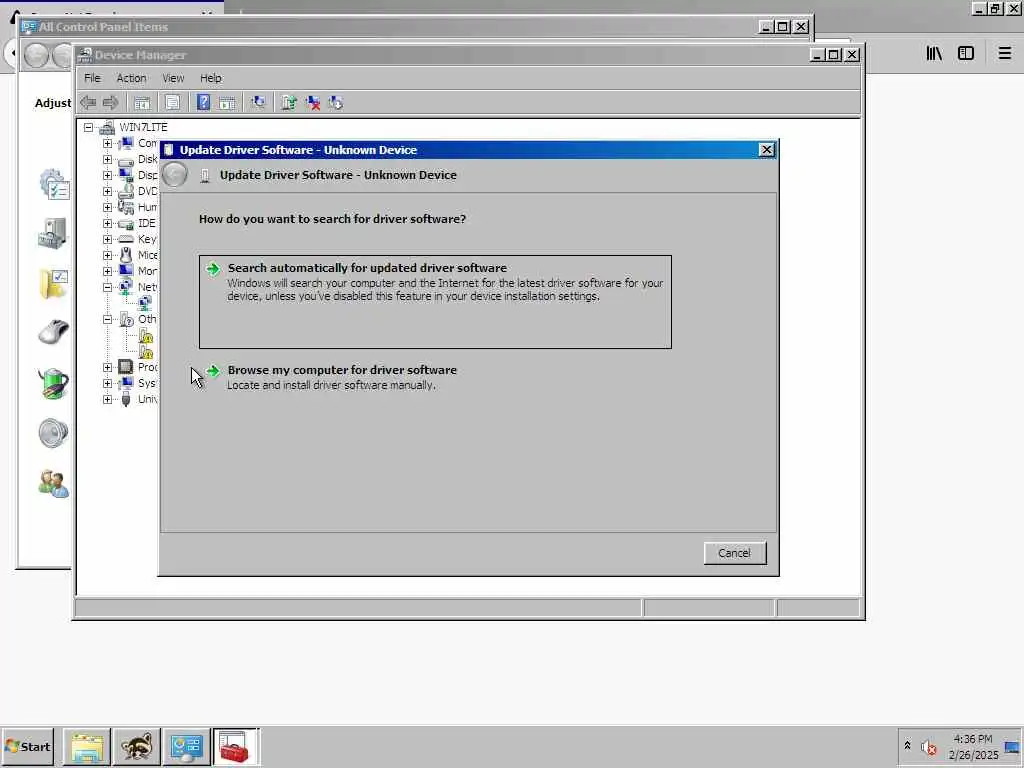Image resolution: width=1024 pixels, height=768 pixels.
Task: Open the File menu in Device Manager
Action: [92, 78]
